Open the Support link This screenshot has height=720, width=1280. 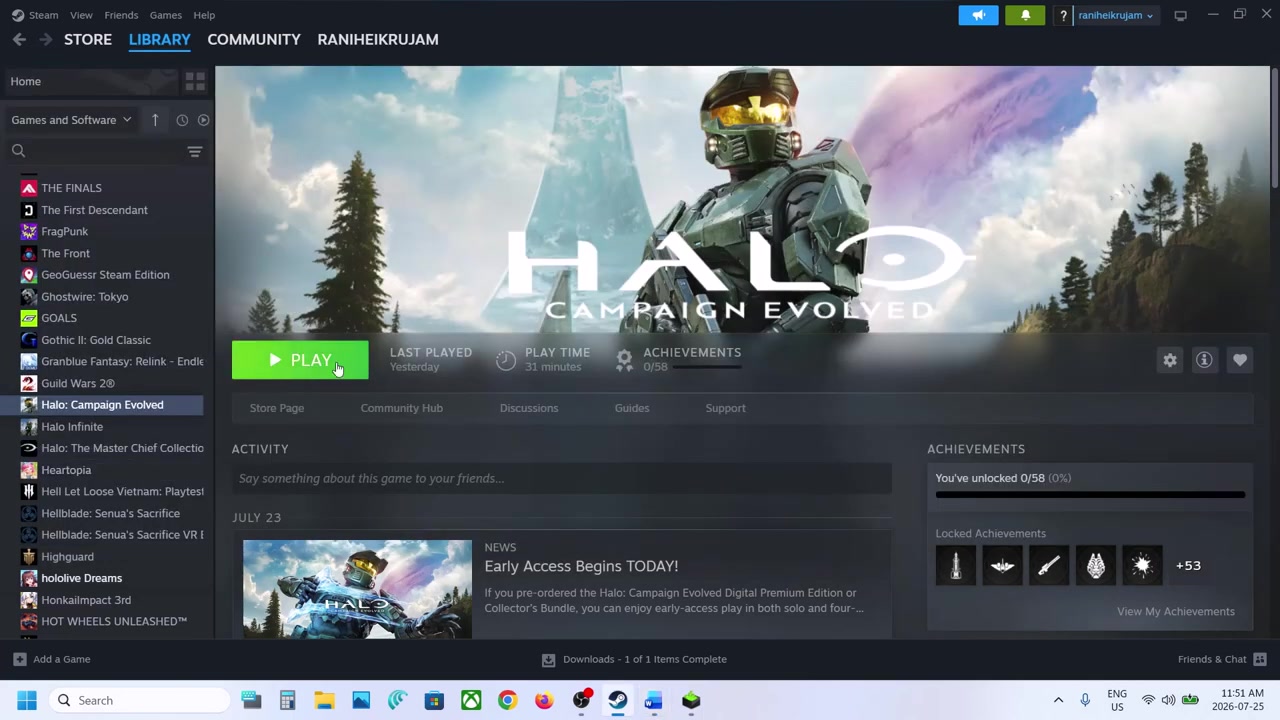tap(725, 408)
